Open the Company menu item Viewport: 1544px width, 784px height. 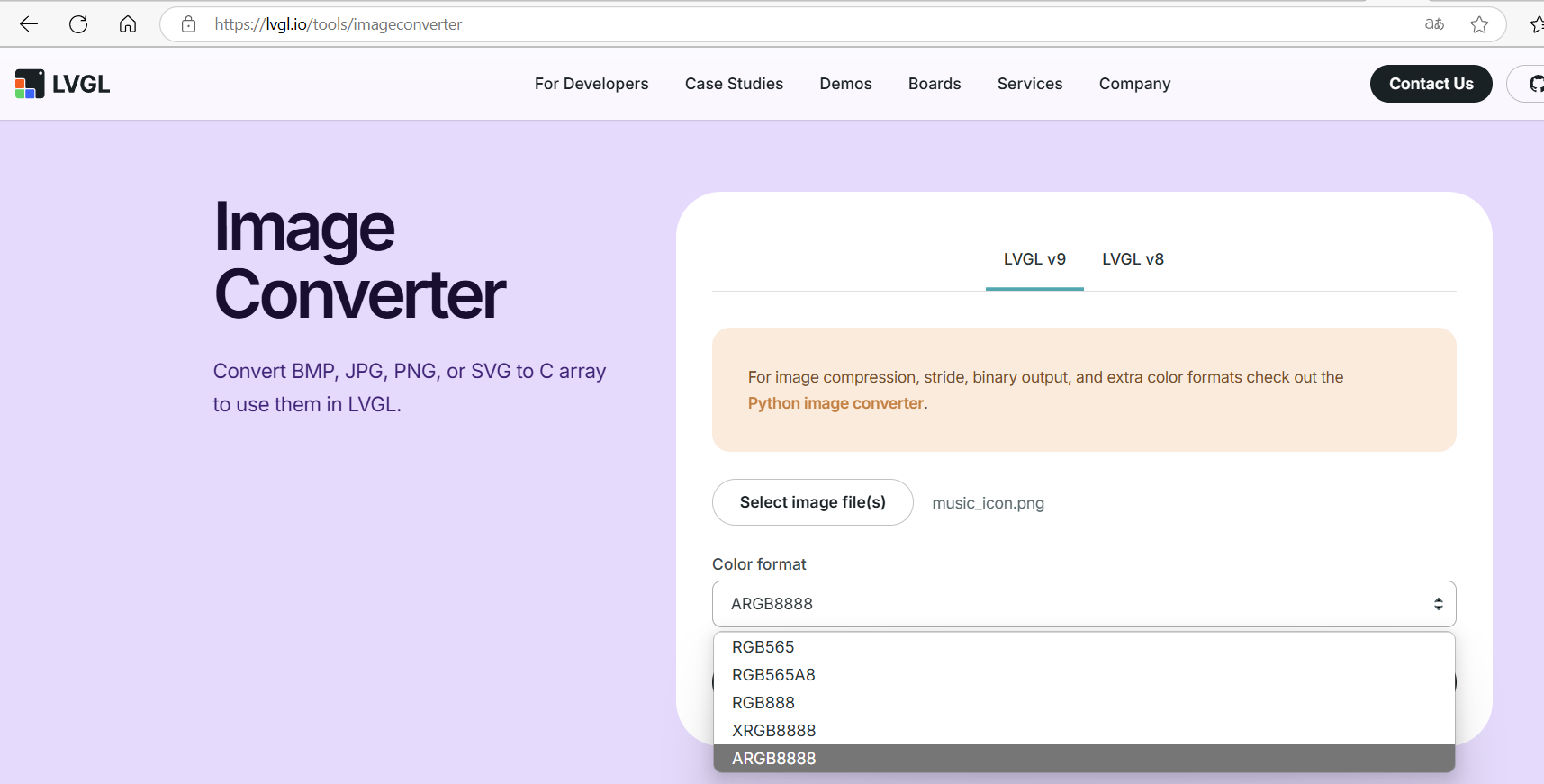[x=1134, y=84]
